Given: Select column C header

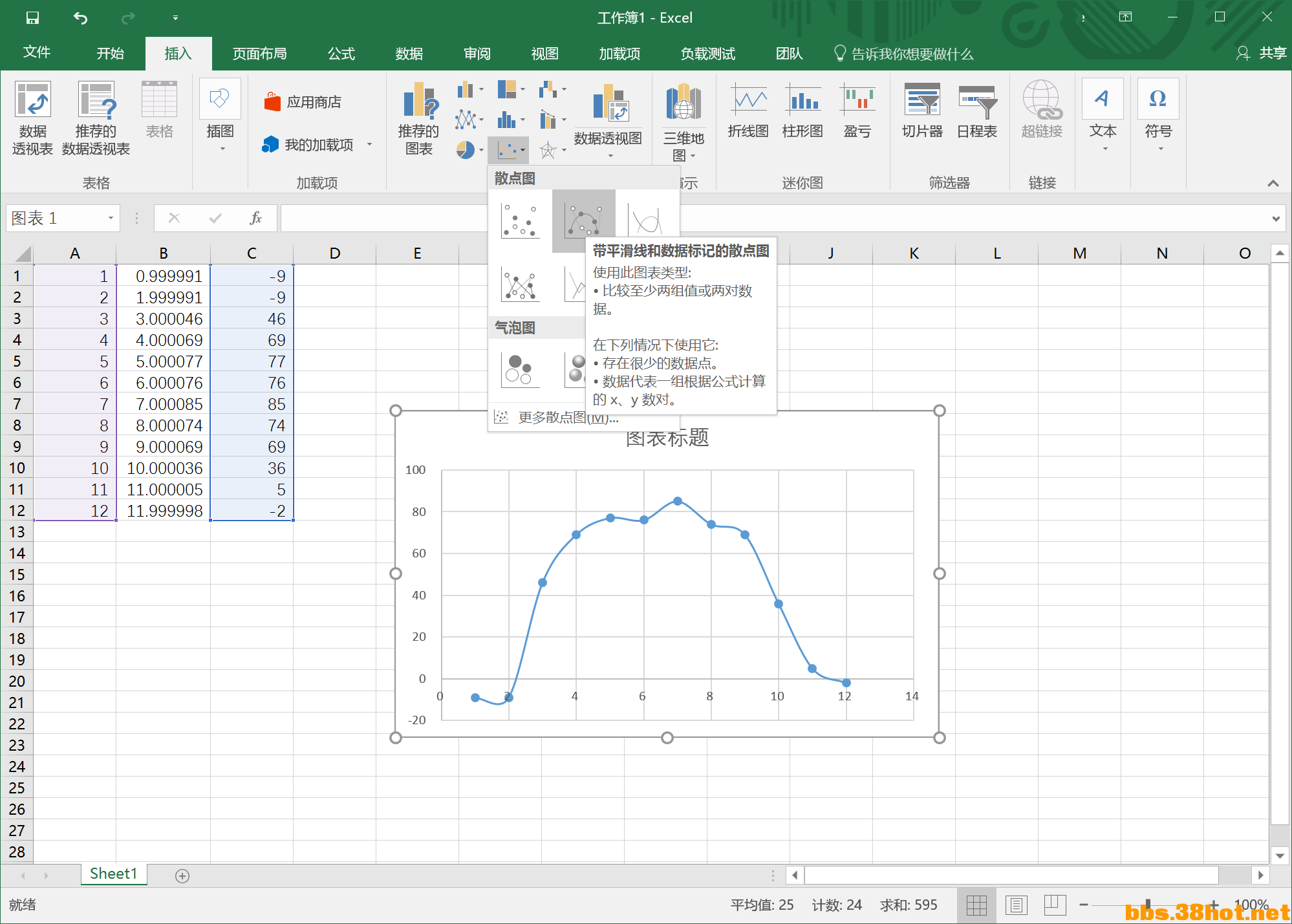Looking at the screenshot, I should click(x=252, y=253).
